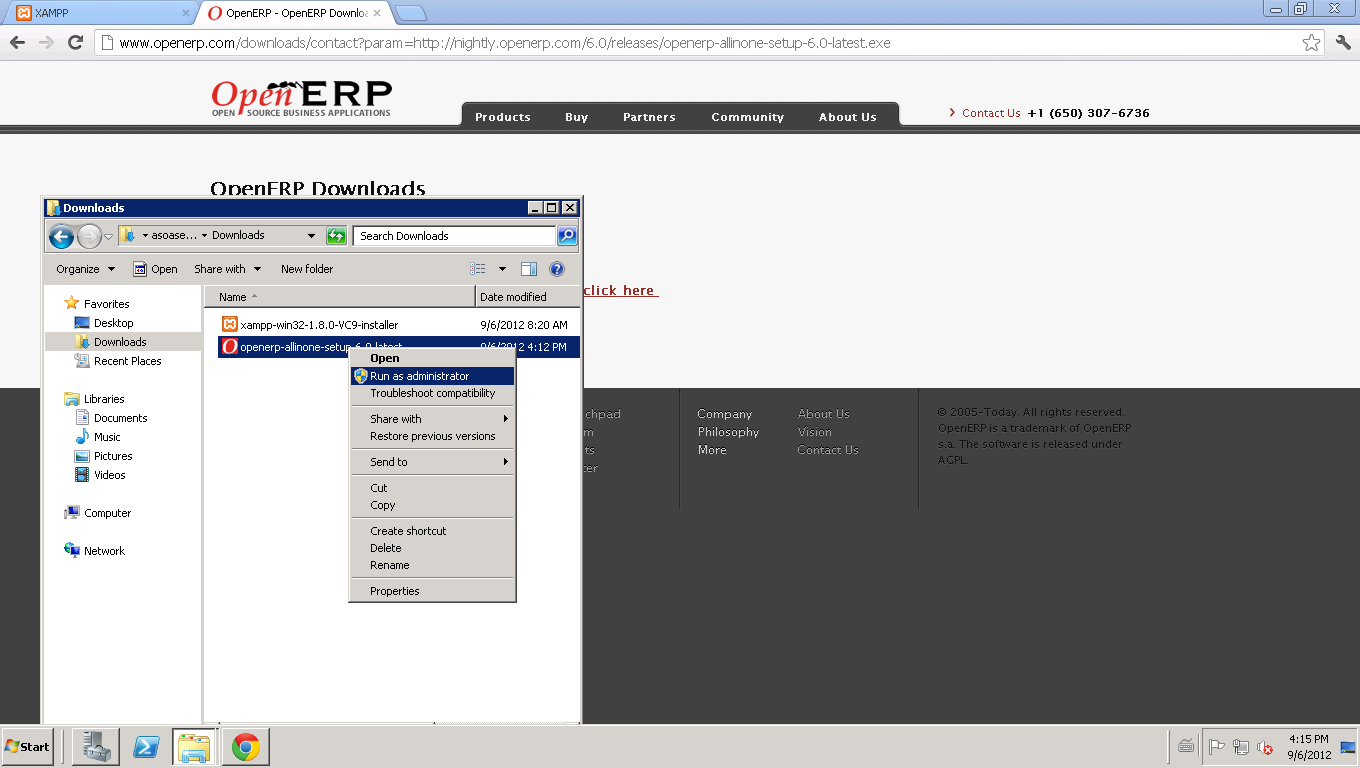This screenshot has width=1360, height=768.
Task: Click the OpenERP logo on the webpage
Action: pyautogui.click(x=299, y=97)
